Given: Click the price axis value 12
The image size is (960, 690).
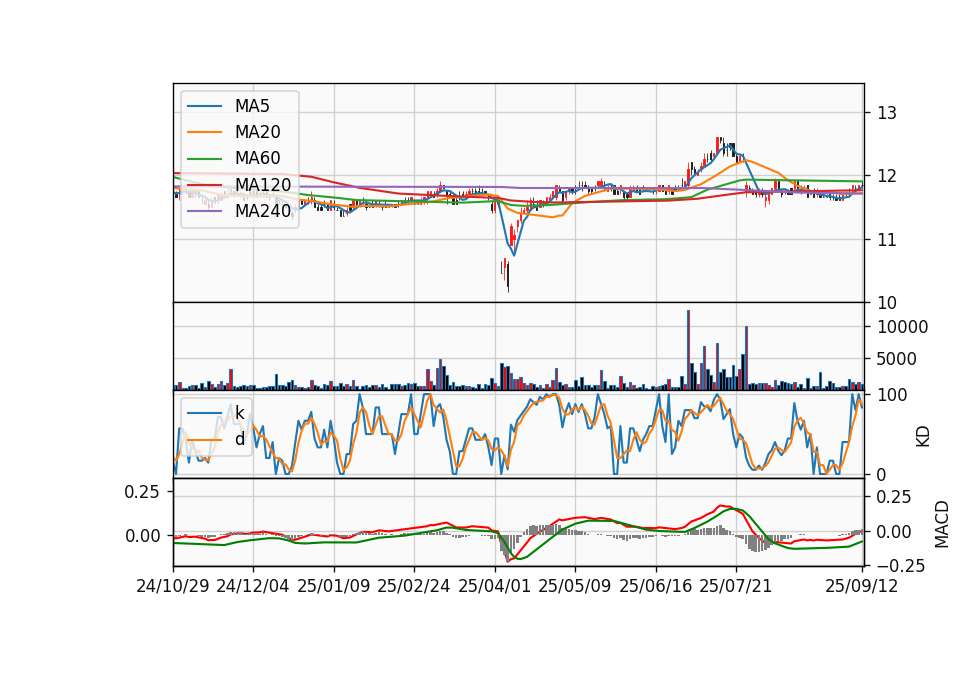Looking at the screenshot, I should point(887,176).
